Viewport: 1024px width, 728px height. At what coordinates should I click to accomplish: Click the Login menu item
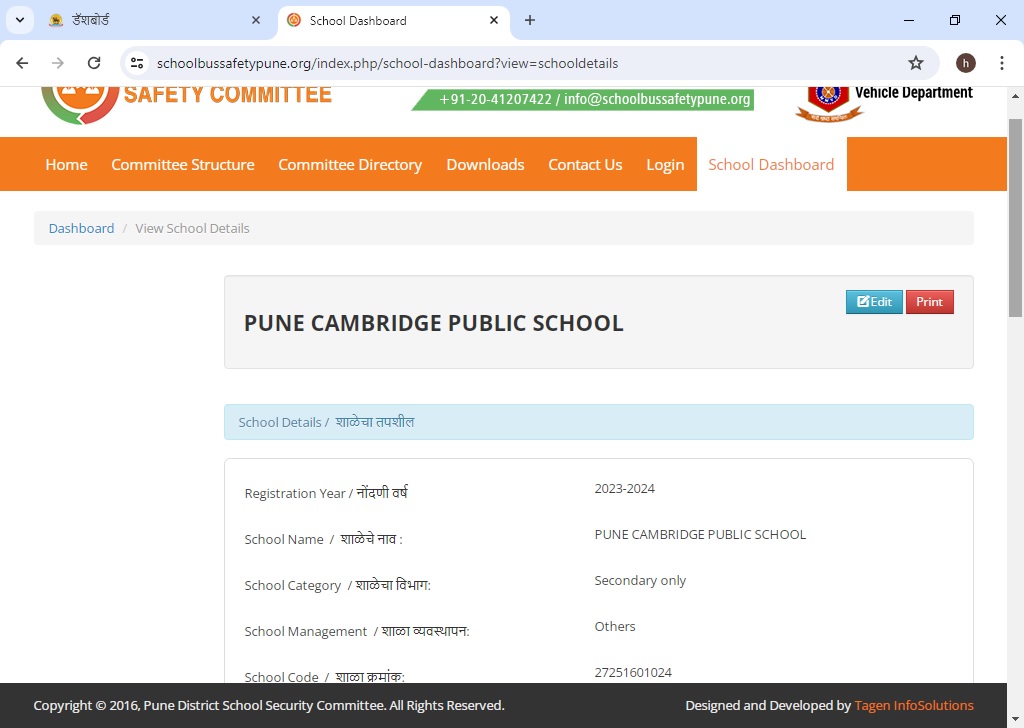tap(665, 165)
